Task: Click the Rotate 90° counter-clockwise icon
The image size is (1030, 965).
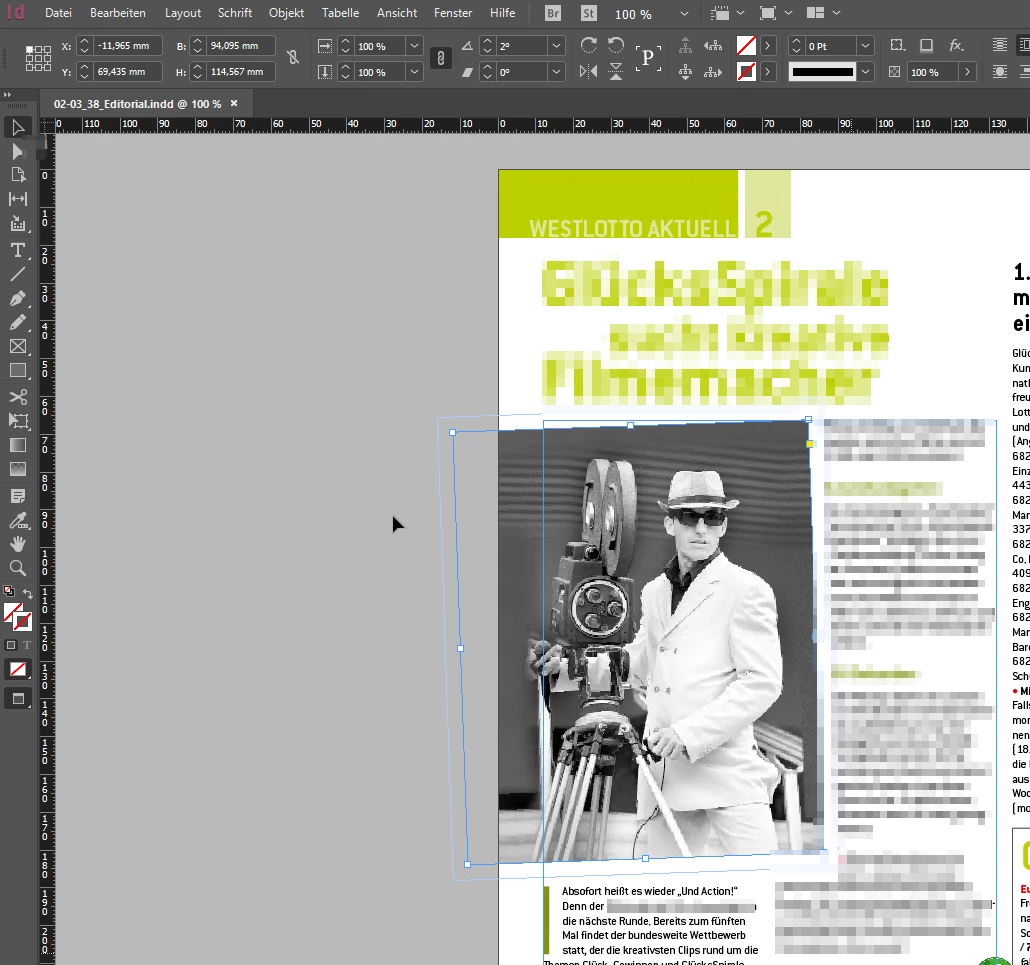Action: [x=616, y=45]
